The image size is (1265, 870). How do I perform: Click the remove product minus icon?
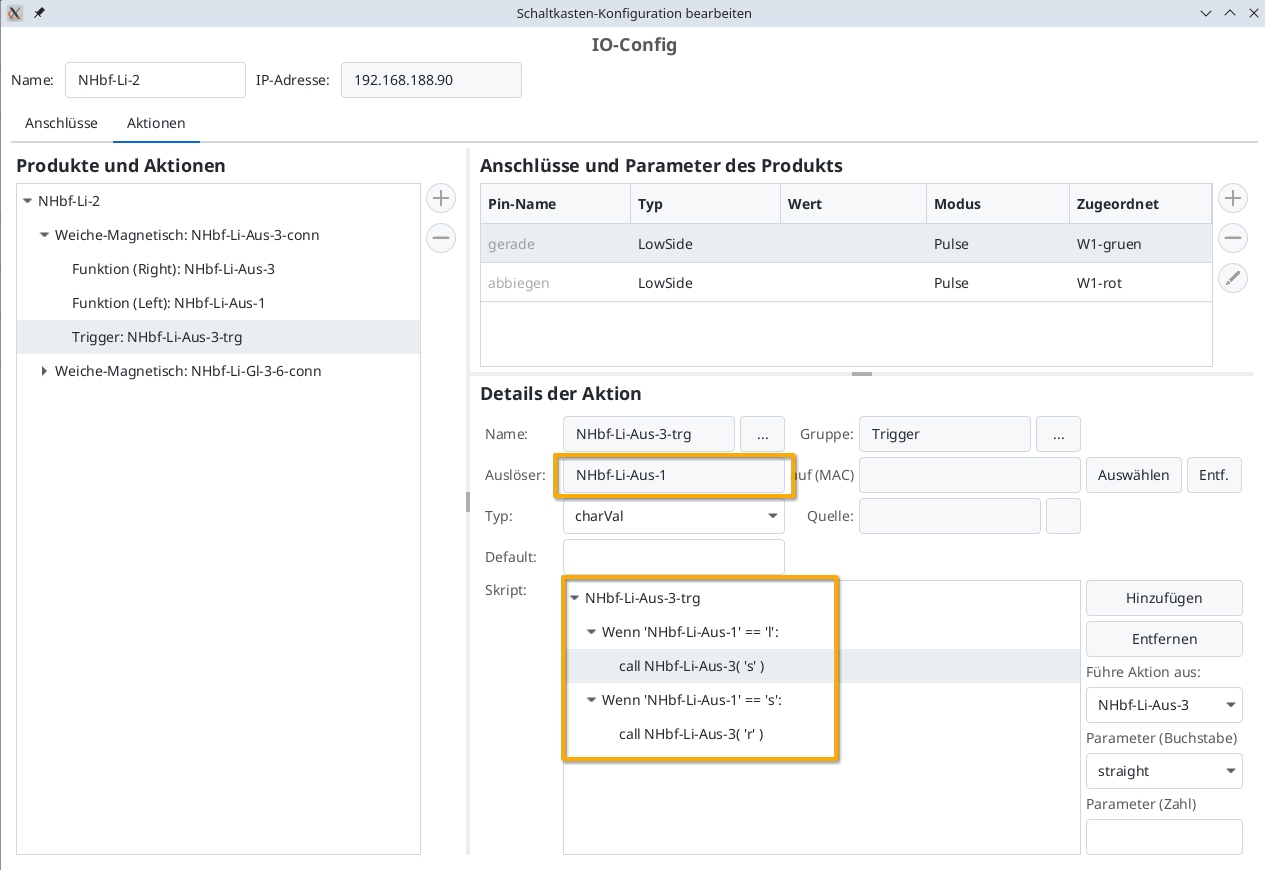tap(441, 238)
